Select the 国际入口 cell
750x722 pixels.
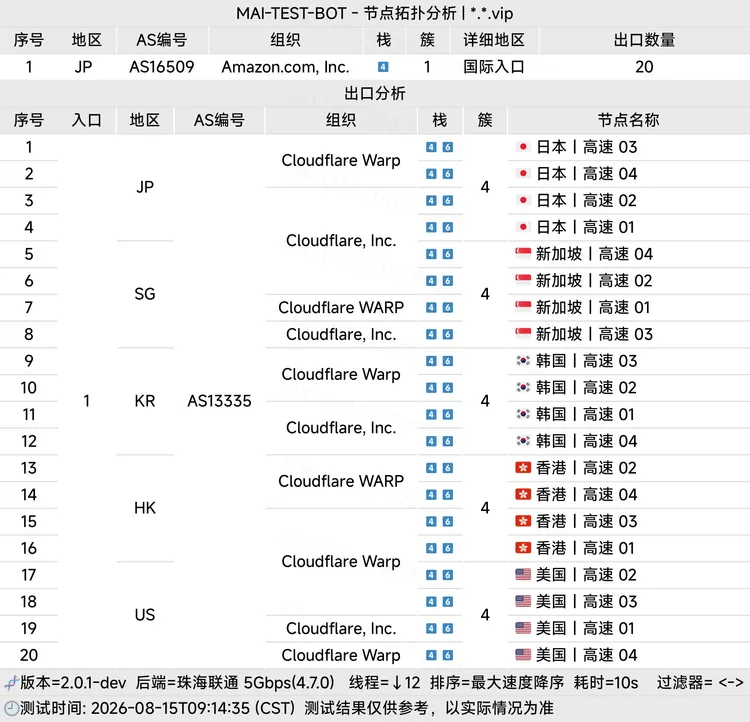[494, 67]
